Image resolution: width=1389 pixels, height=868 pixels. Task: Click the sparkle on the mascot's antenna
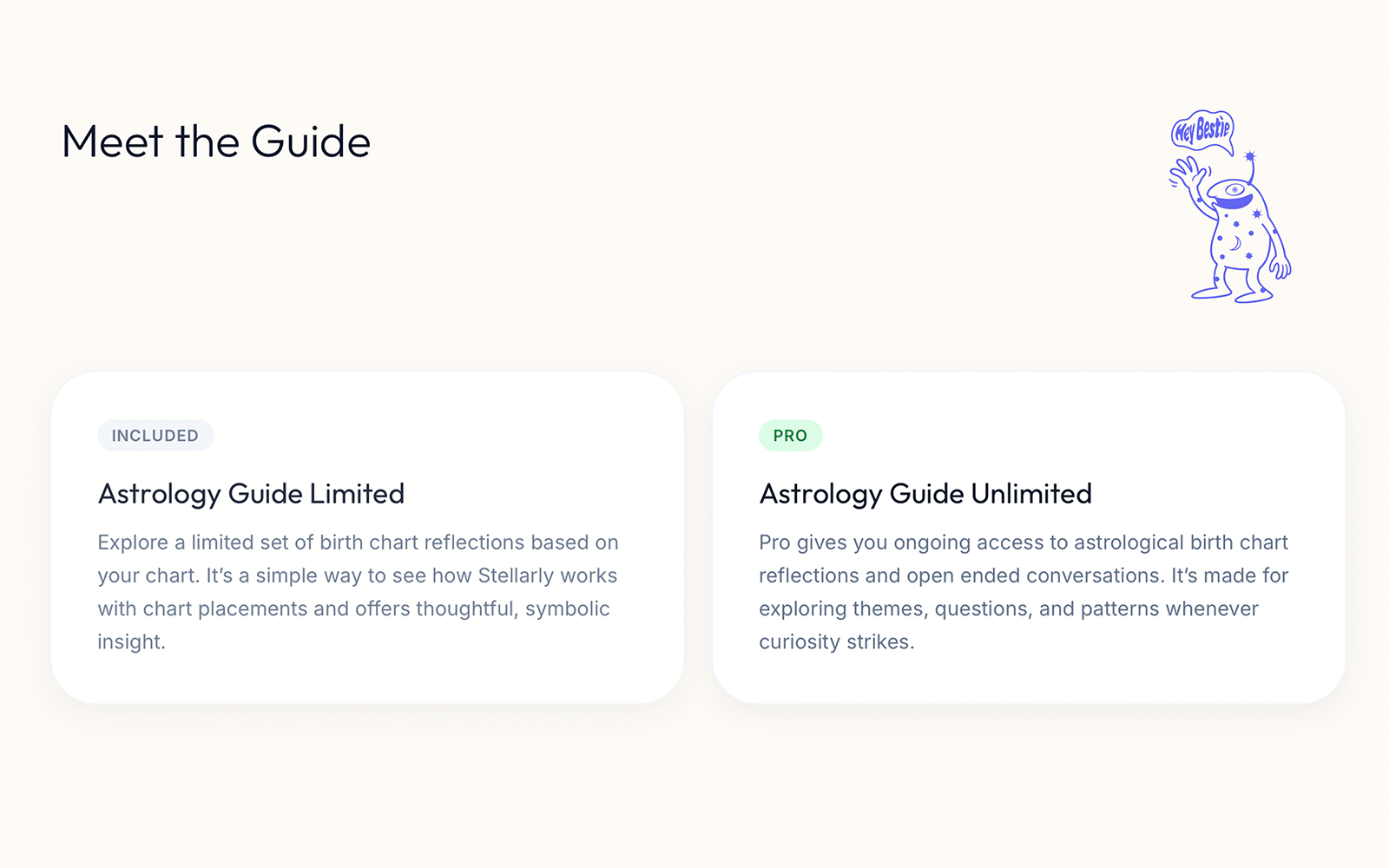[1250, 156]
